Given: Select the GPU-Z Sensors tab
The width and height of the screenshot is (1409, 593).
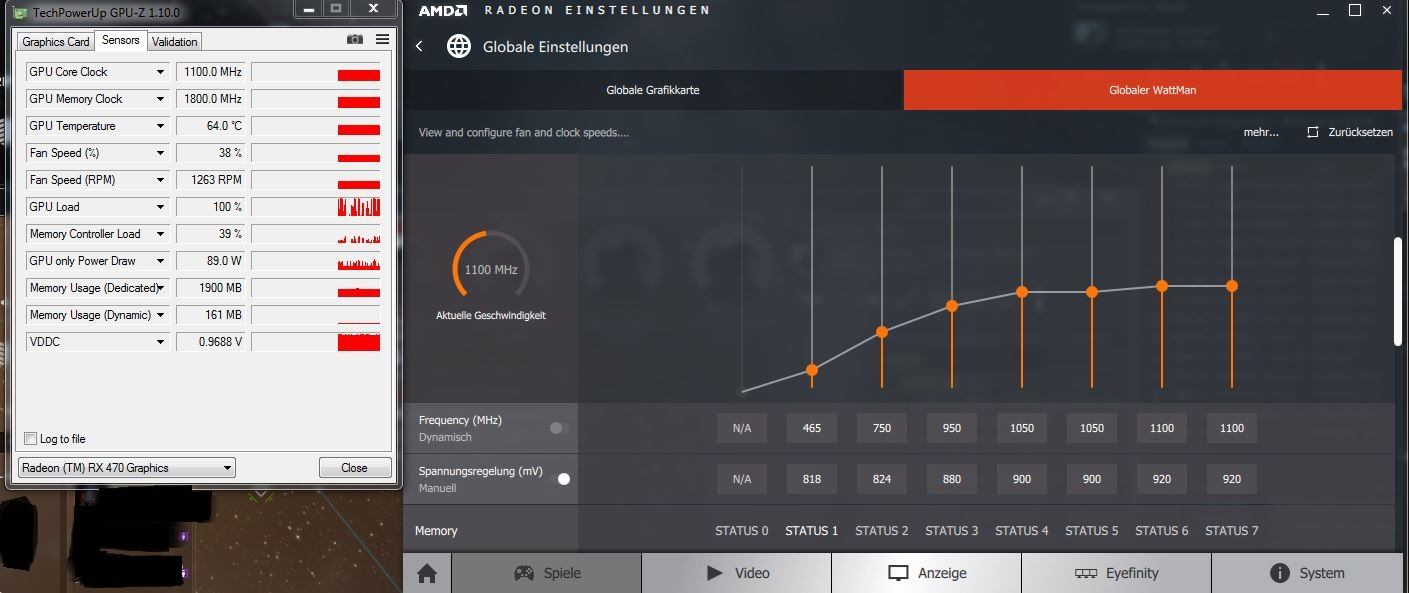Looking at the screenshot, I should (121, 40).
